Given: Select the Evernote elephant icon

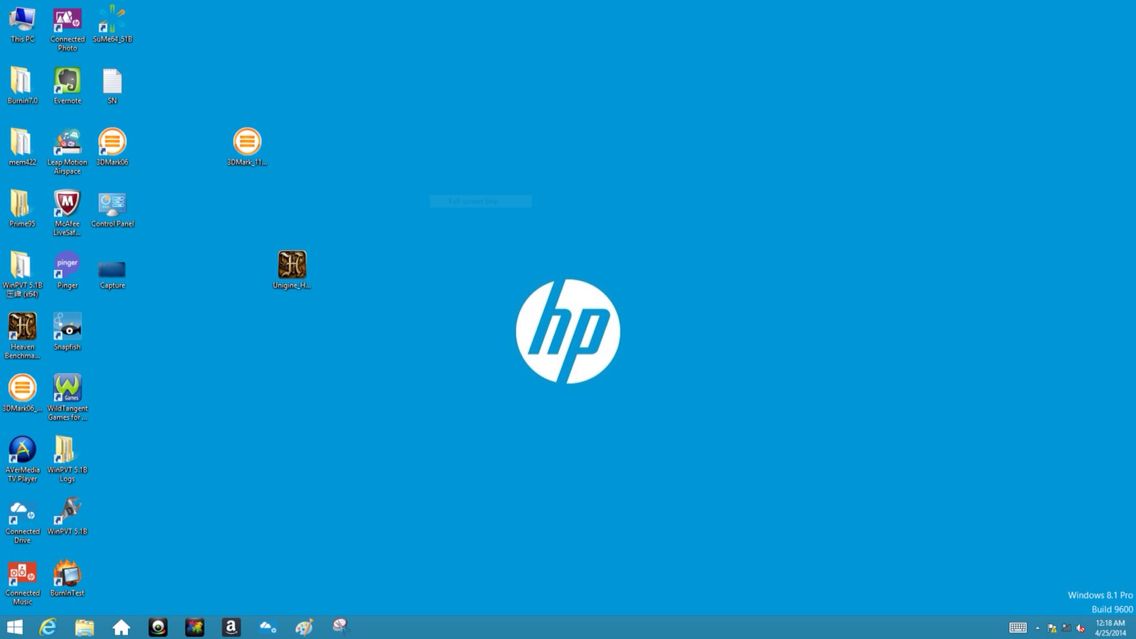Looking at the screenshot, I should pyautogui.click(x=67, y=86).
